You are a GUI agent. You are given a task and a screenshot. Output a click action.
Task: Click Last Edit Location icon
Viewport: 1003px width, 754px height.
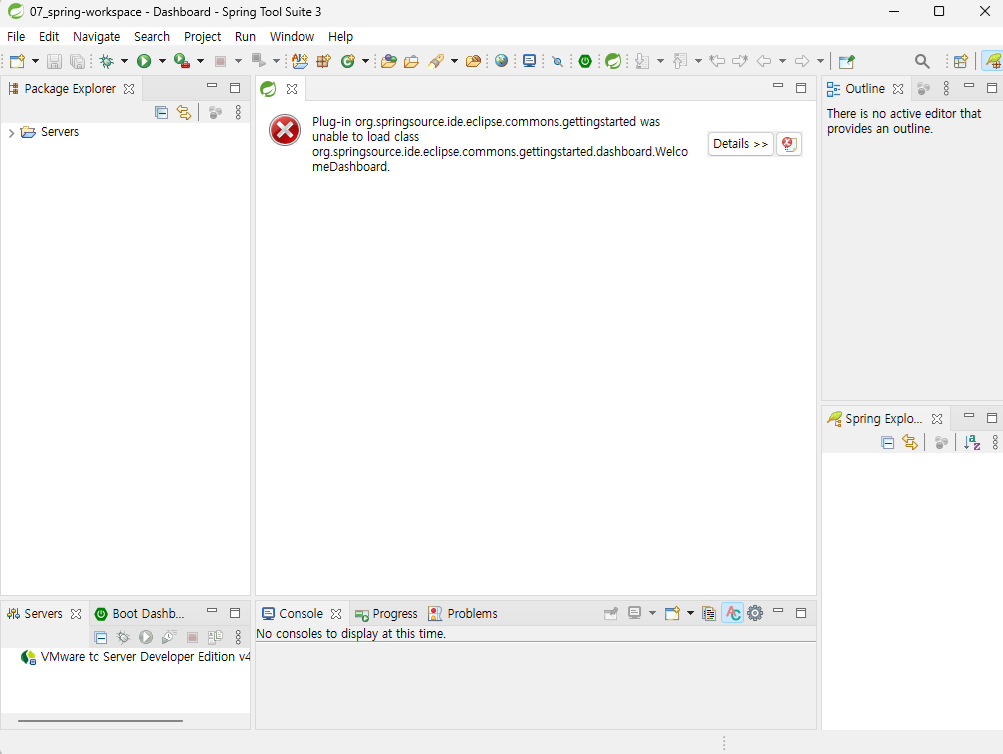[717, 61]
